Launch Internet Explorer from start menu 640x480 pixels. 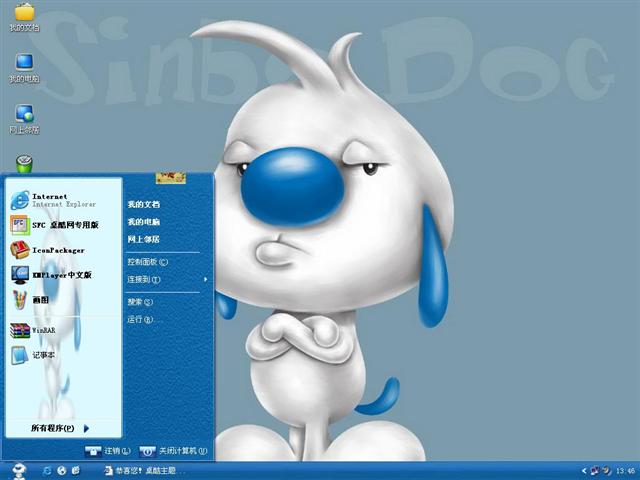20,200
